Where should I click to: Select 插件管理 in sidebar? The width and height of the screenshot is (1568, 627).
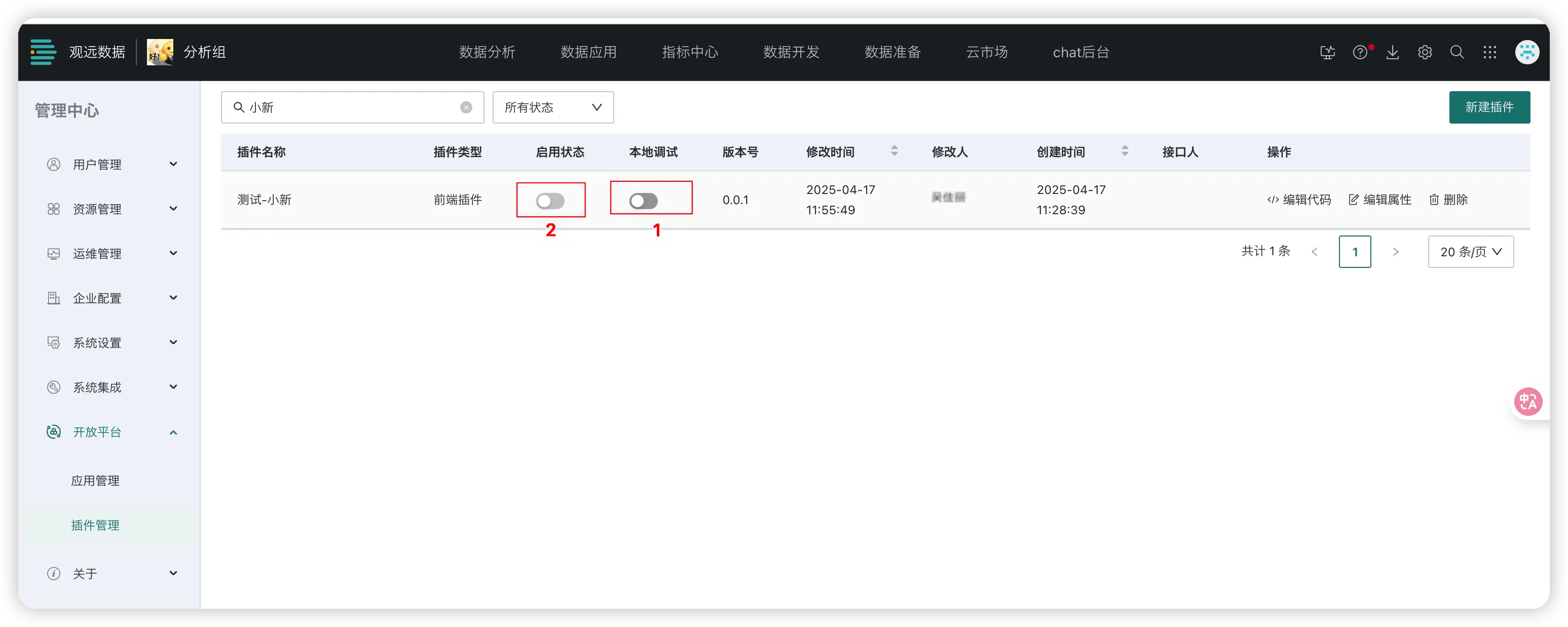coord(95,525)
